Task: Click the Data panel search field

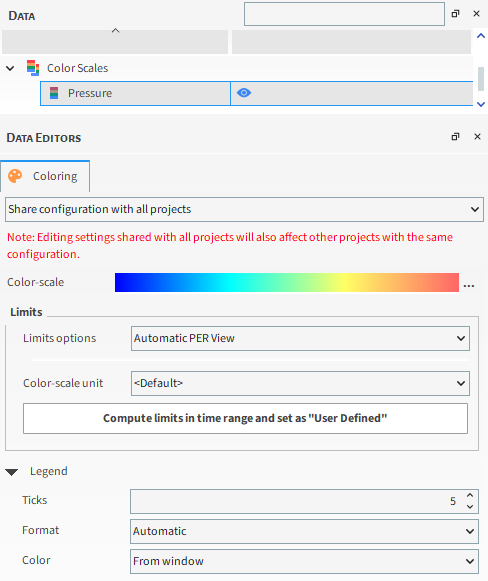Action: point(344,14)
